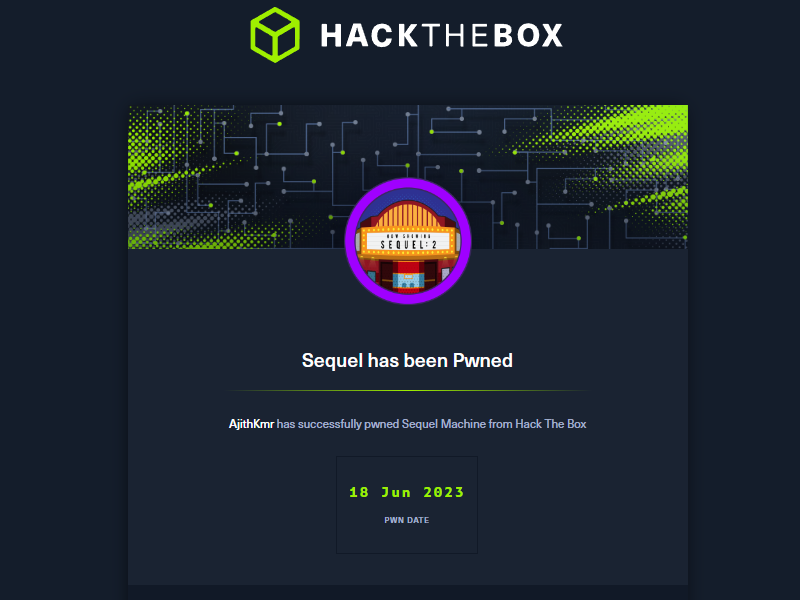The width and height of the screenshot is (800, 600).
Task: Click the 'has successfully pwned' text
Action: tap(338, 424)
